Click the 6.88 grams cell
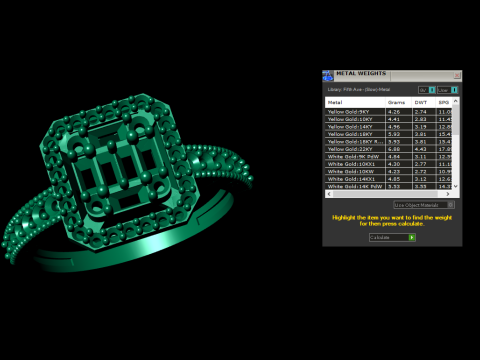Viewport: 480px width, 360px height. pyautogui.click(x=399, y=149)
